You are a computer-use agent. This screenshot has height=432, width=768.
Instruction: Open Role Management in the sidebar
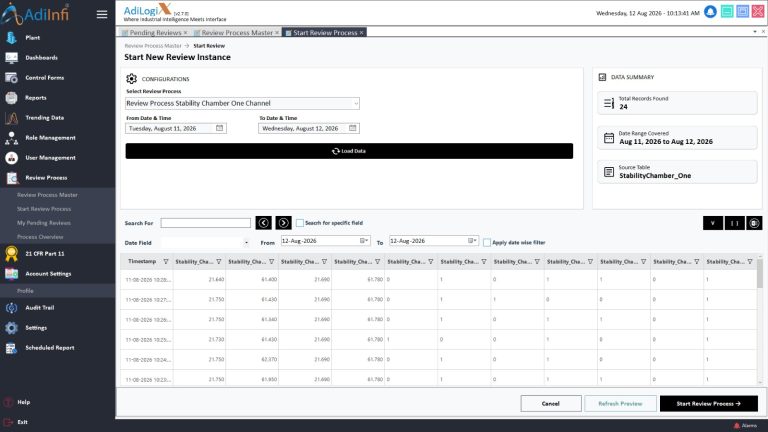50,138
